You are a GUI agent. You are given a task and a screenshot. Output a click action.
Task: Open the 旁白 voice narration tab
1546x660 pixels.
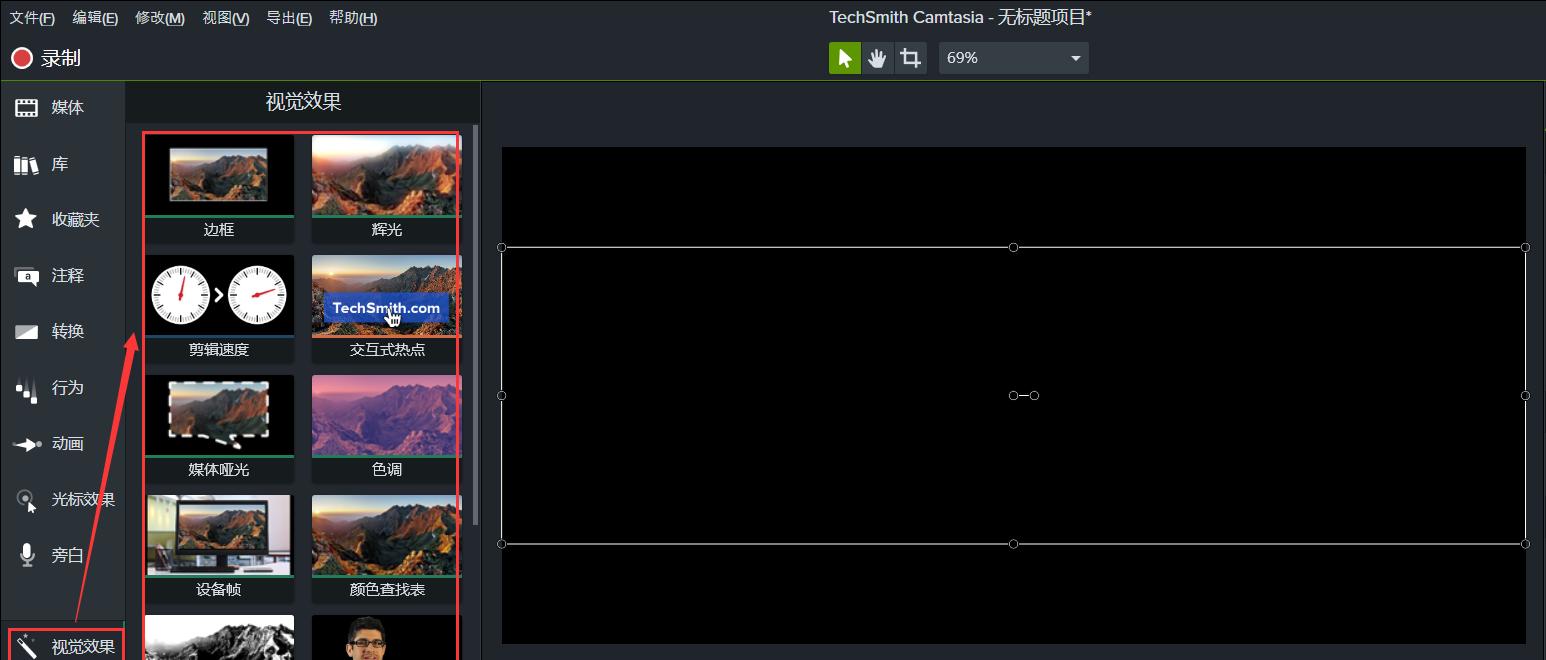pyautogui.click(x=62, y=555)
